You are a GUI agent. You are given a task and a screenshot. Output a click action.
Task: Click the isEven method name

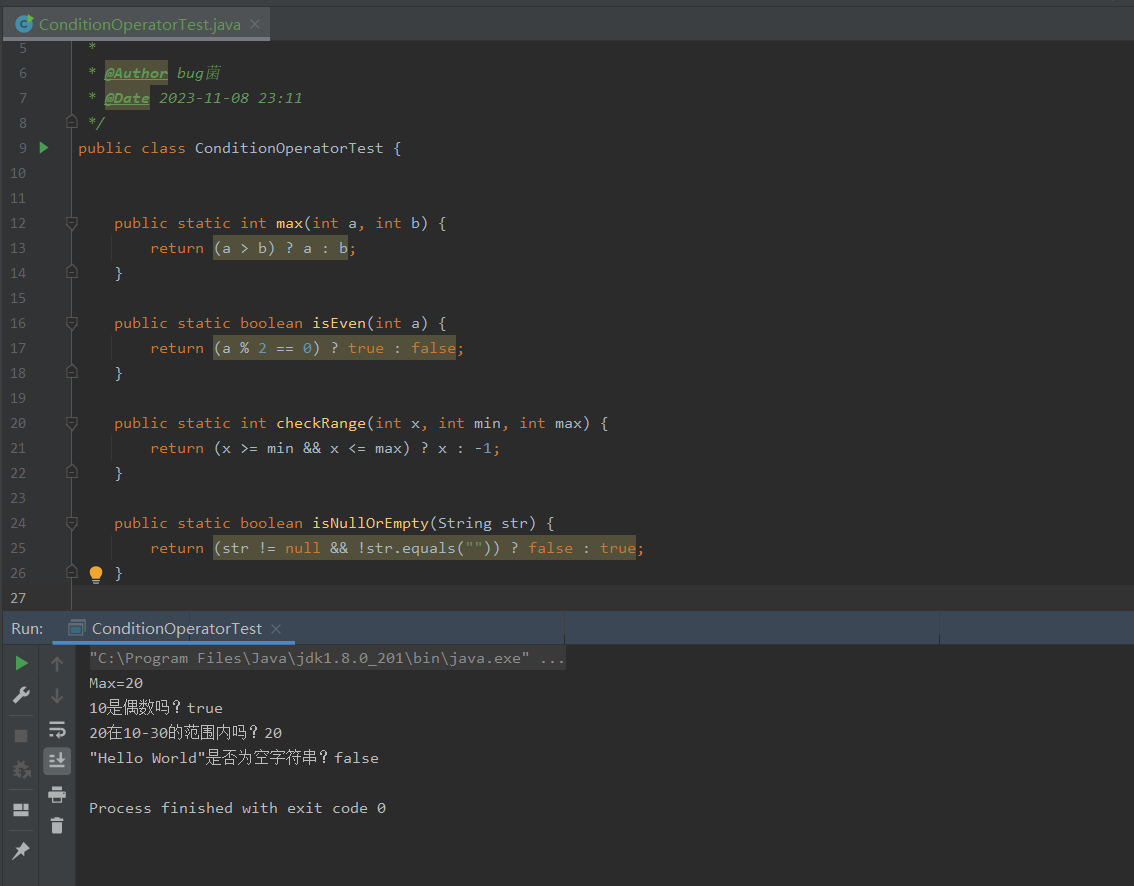(339, 323)
